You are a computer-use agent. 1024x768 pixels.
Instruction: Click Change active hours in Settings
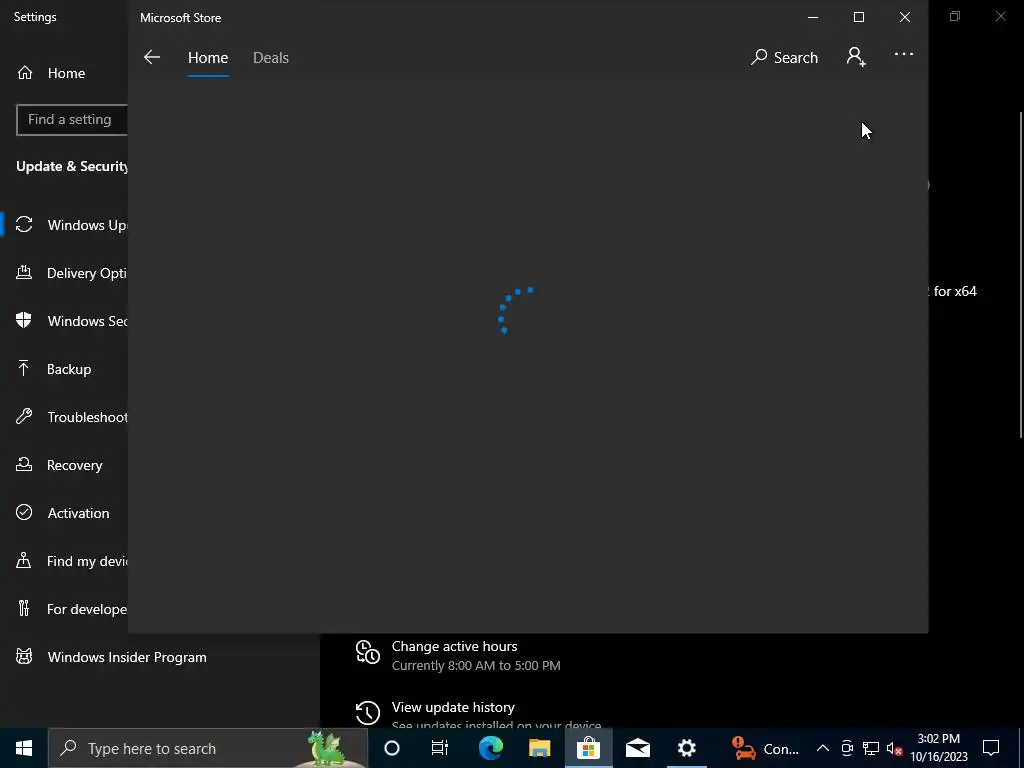coord(454,647)
